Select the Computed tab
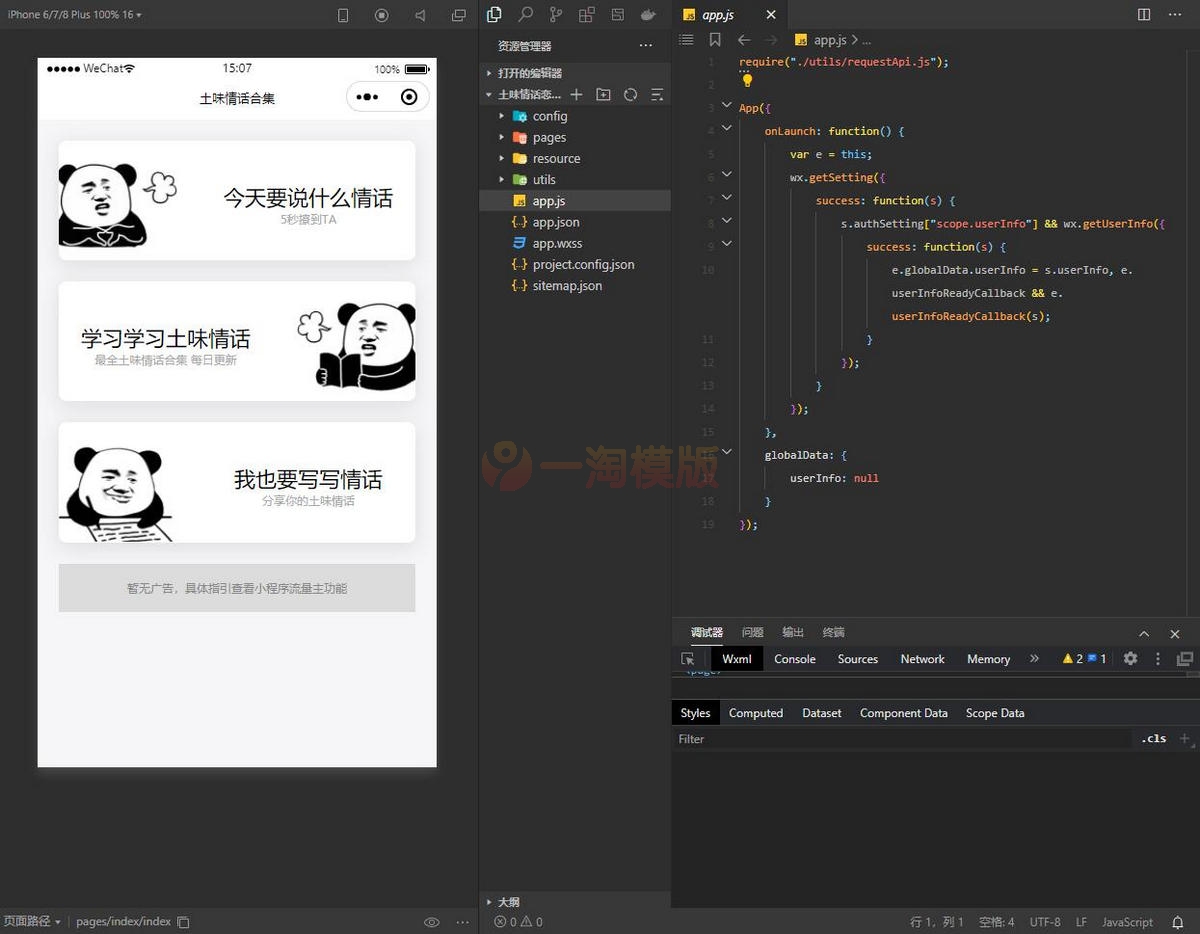This screenshot has height=934, width=1200. (755, 713)
